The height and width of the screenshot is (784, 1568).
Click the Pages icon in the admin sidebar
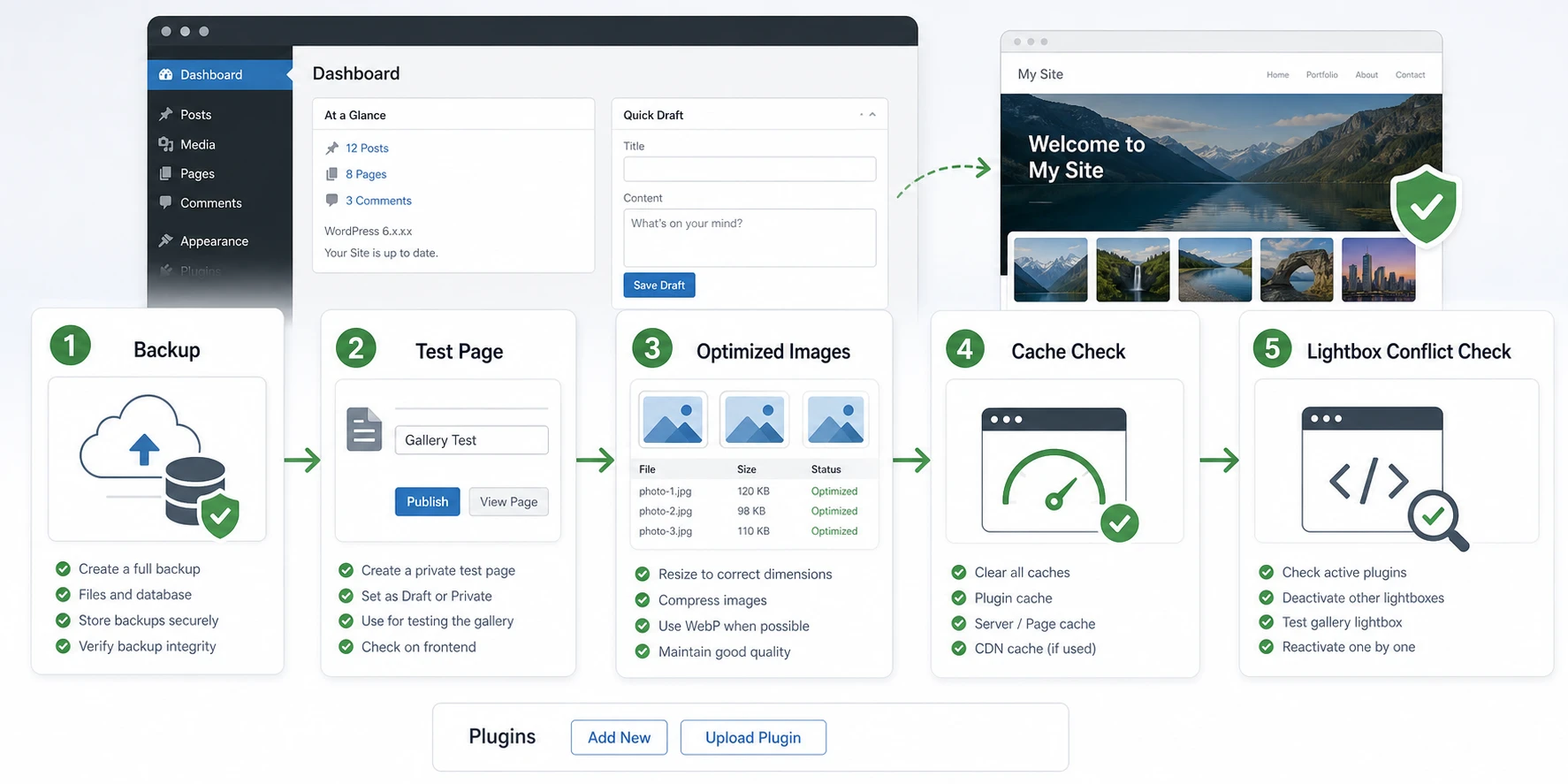tap(165, 173)
